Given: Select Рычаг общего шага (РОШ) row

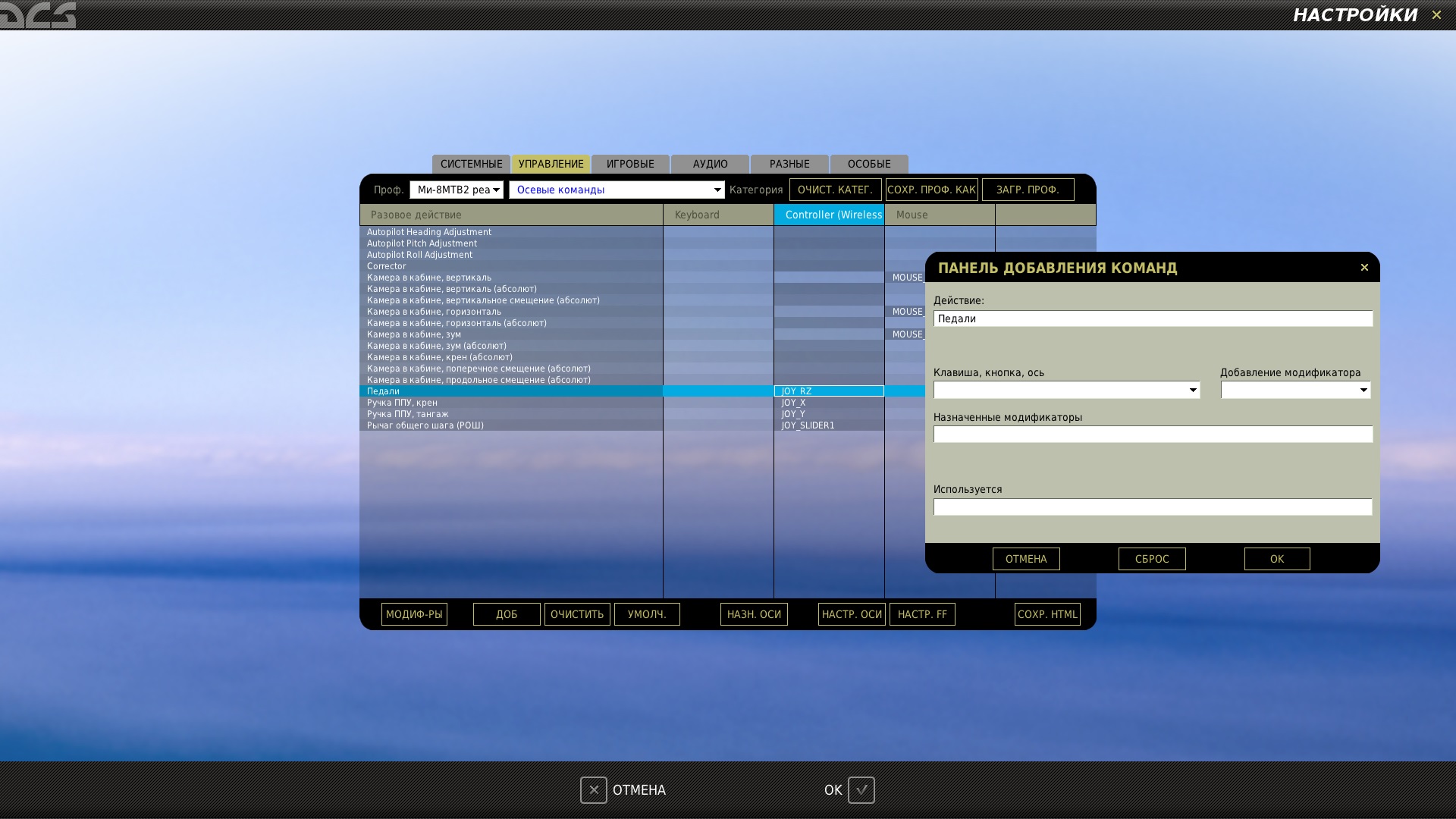Looking at the screenshot, I should click(511, 425).
